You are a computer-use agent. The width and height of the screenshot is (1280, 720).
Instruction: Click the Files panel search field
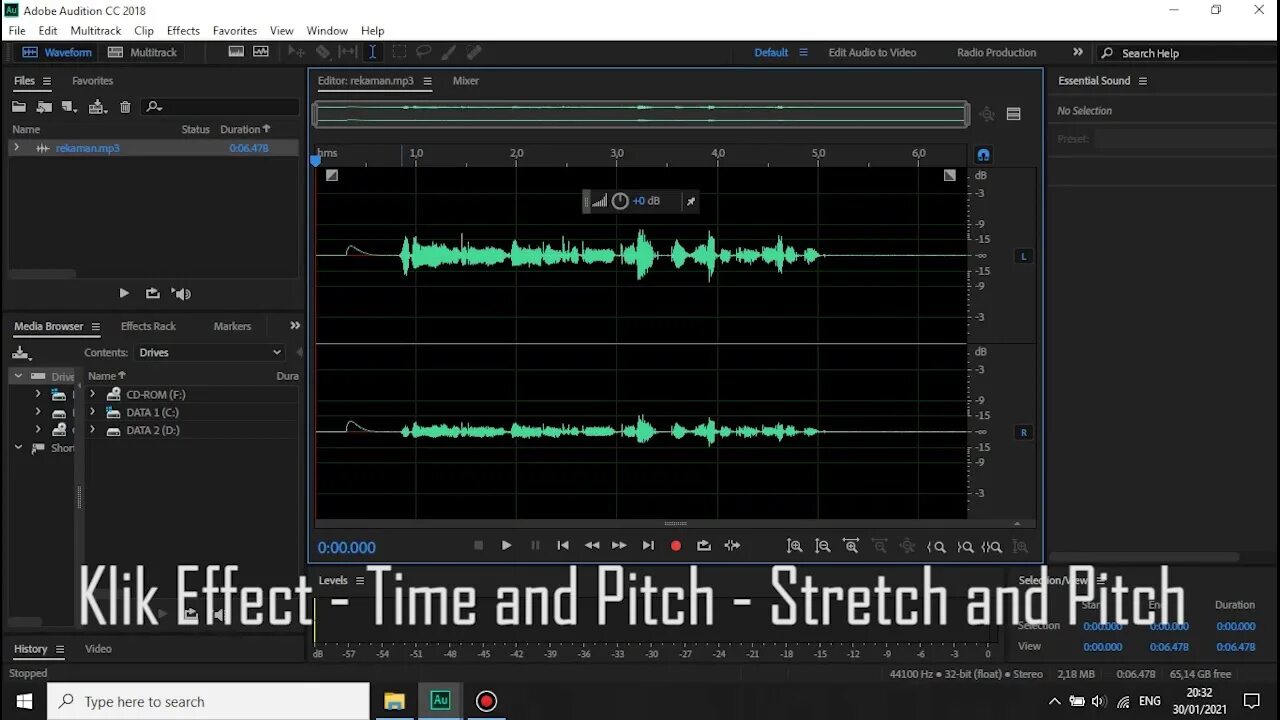coord(222,107)
